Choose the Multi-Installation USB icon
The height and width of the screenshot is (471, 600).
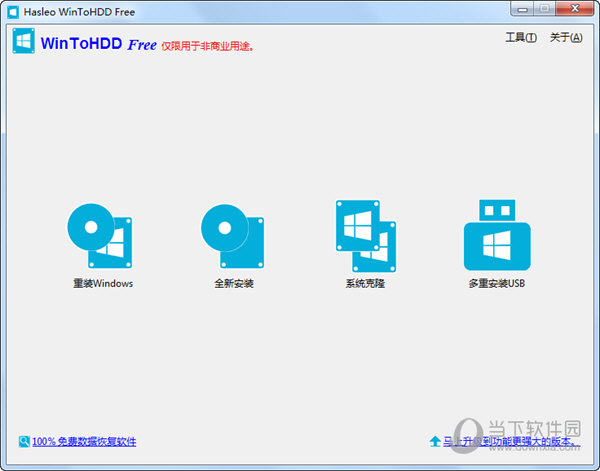(497, 235)
